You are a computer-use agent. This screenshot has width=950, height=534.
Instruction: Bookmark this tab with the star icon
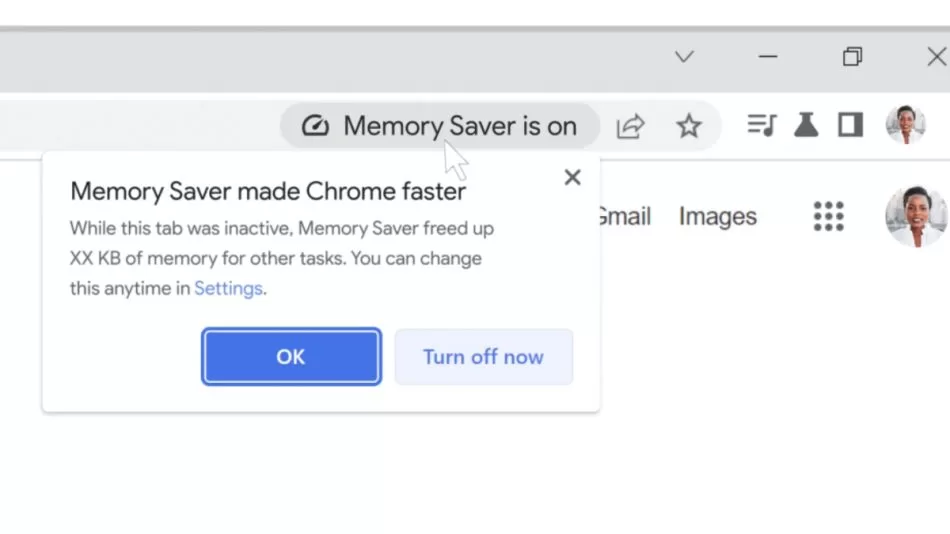tap(689, 126)
